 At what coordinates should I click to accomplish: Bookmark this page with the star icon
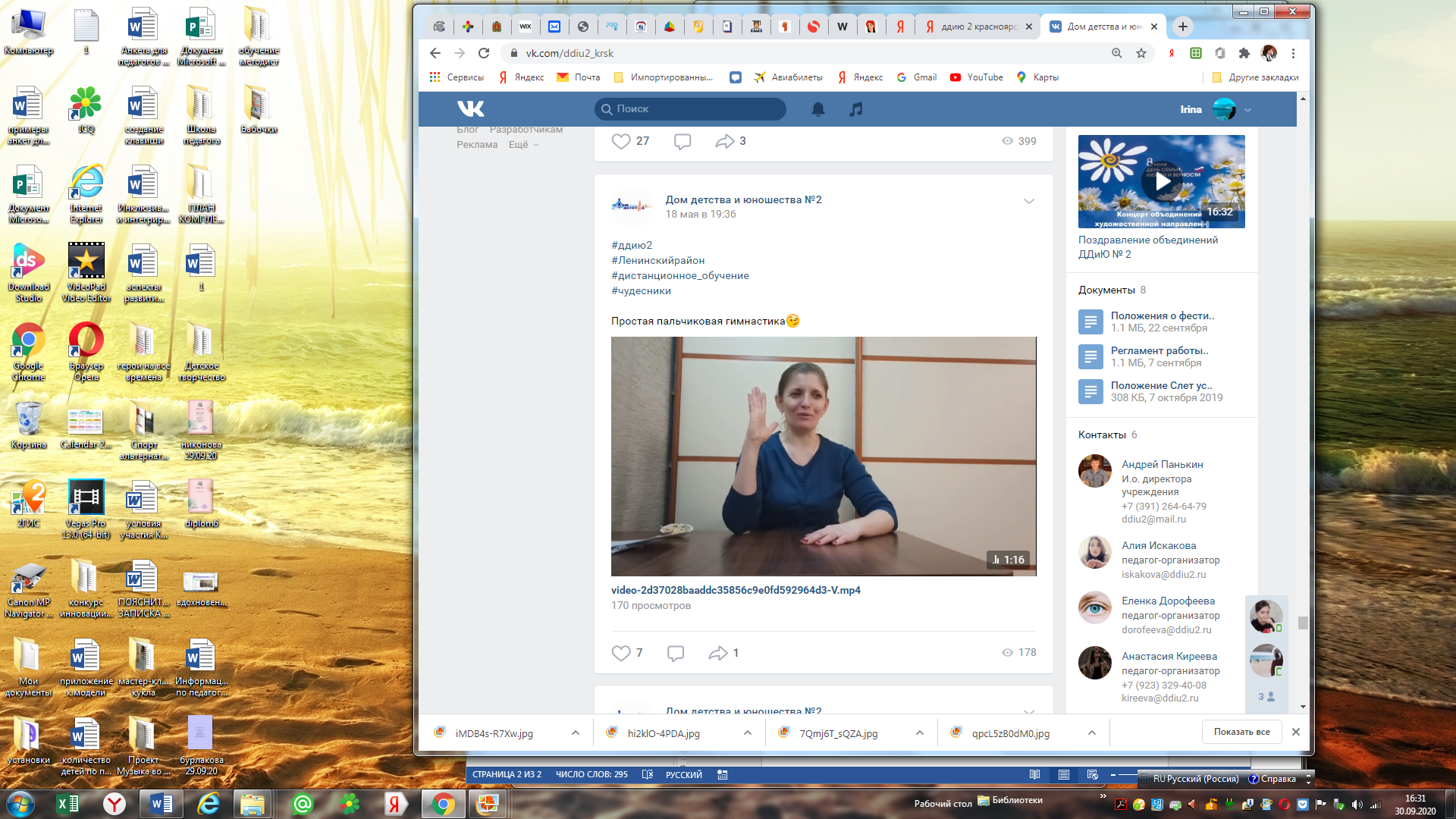(x=1141, y=53)
